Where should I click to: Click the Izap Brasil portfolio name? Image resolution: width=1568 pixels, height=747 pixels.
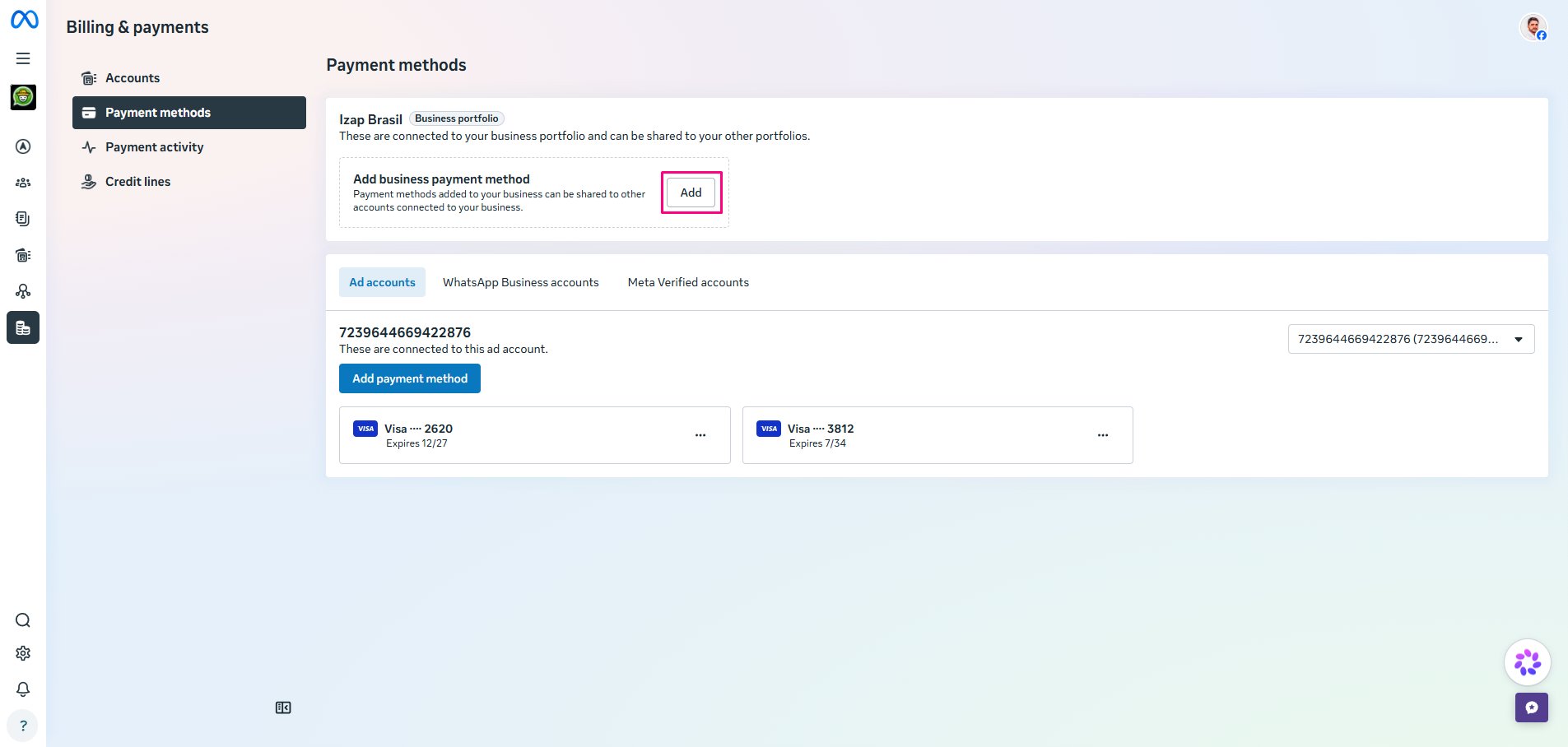point(370,119)
